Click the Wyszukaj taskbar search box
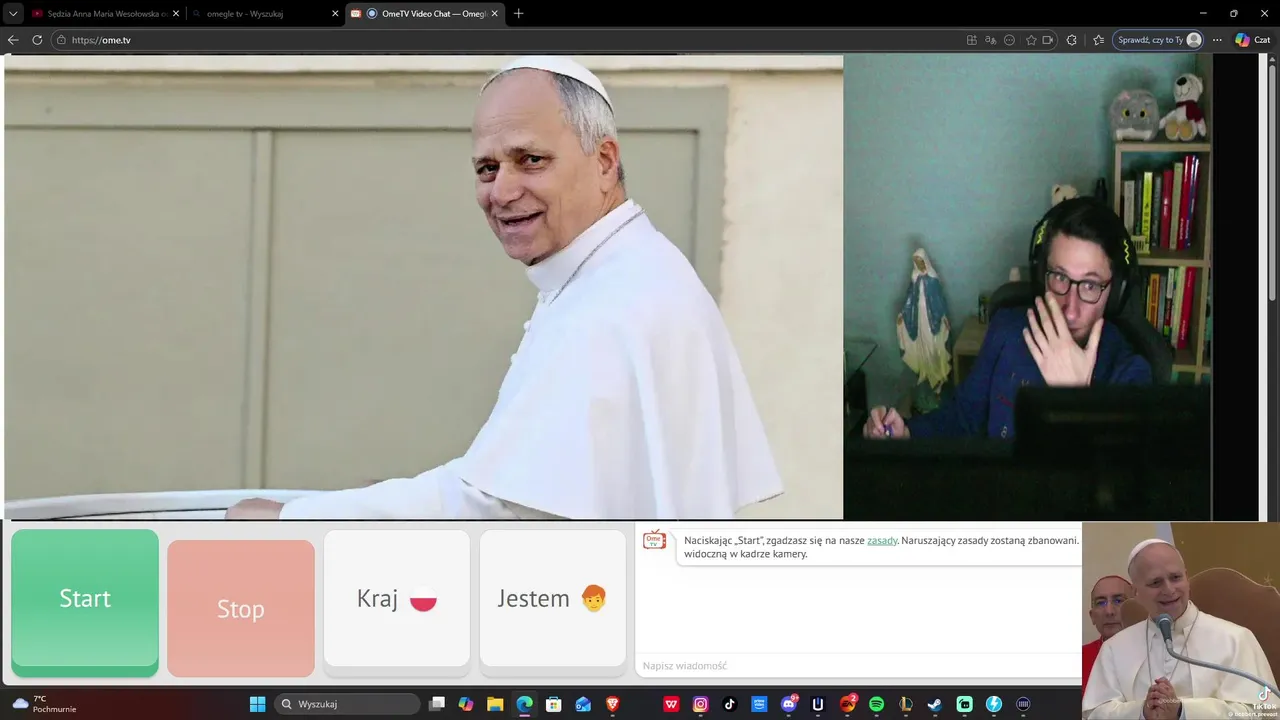 pyautogui.click(x=347, y=704)
